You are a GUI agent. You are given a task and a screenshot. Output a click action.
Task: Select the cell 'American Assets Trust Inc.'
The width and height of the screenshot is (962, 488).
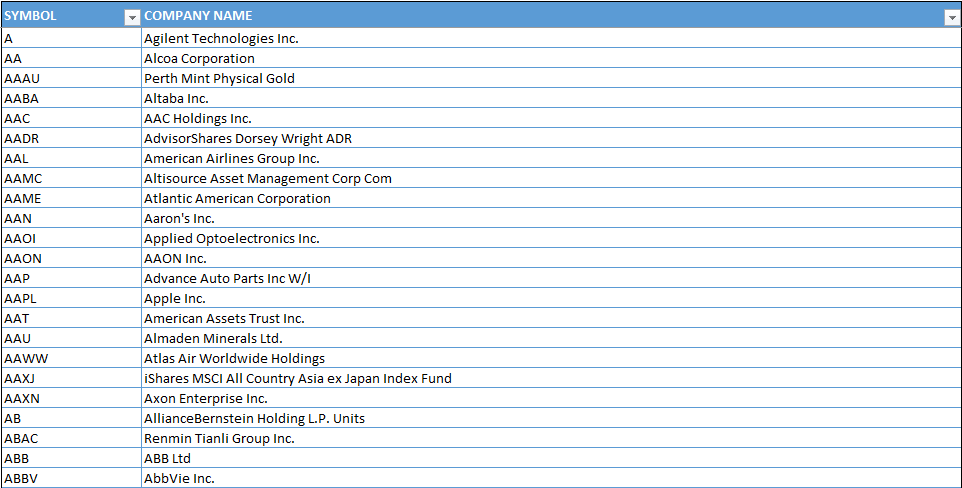coord(551,319)
